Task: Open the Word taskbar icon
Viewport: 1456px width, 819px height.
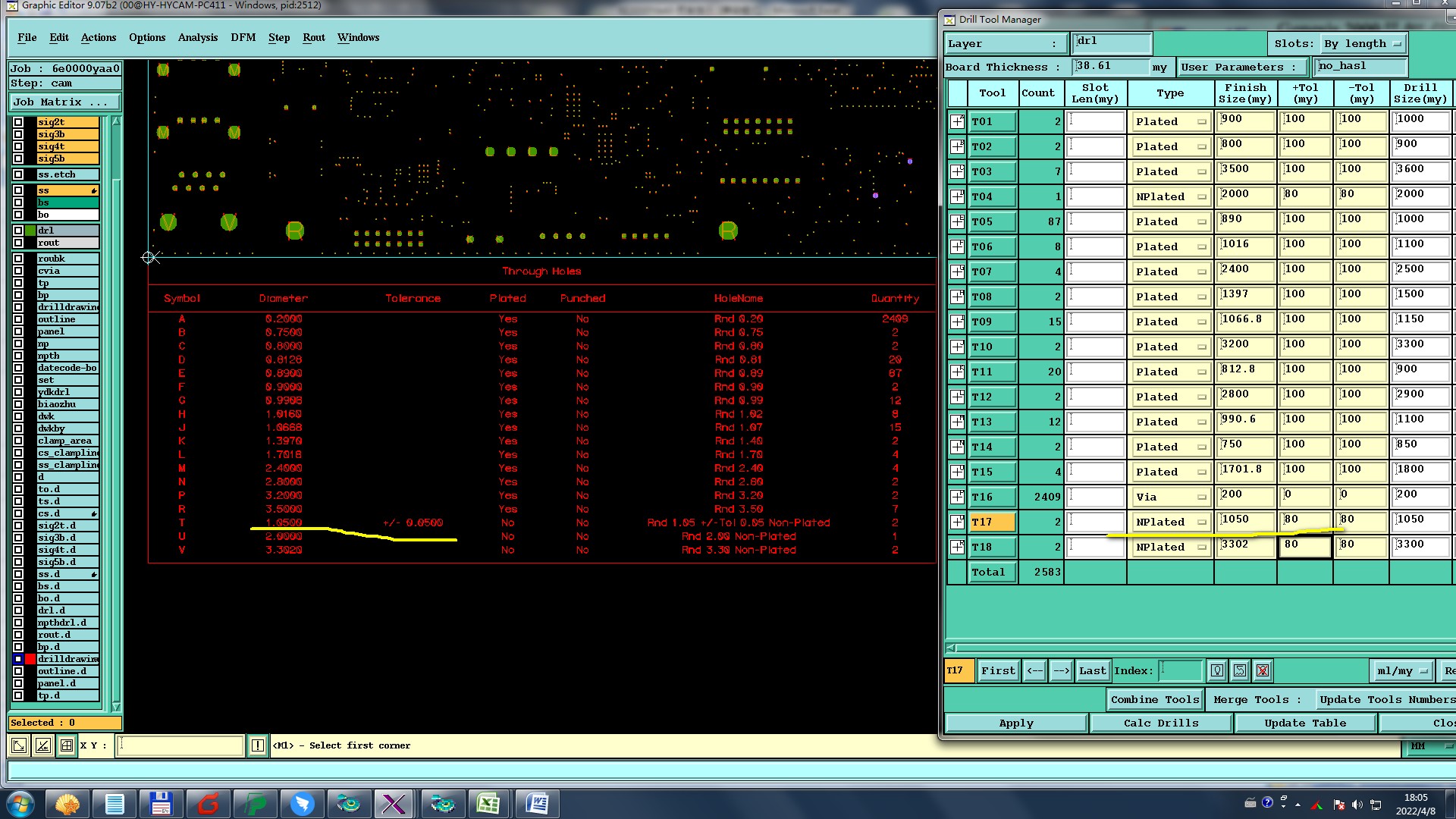Action: 537,803
